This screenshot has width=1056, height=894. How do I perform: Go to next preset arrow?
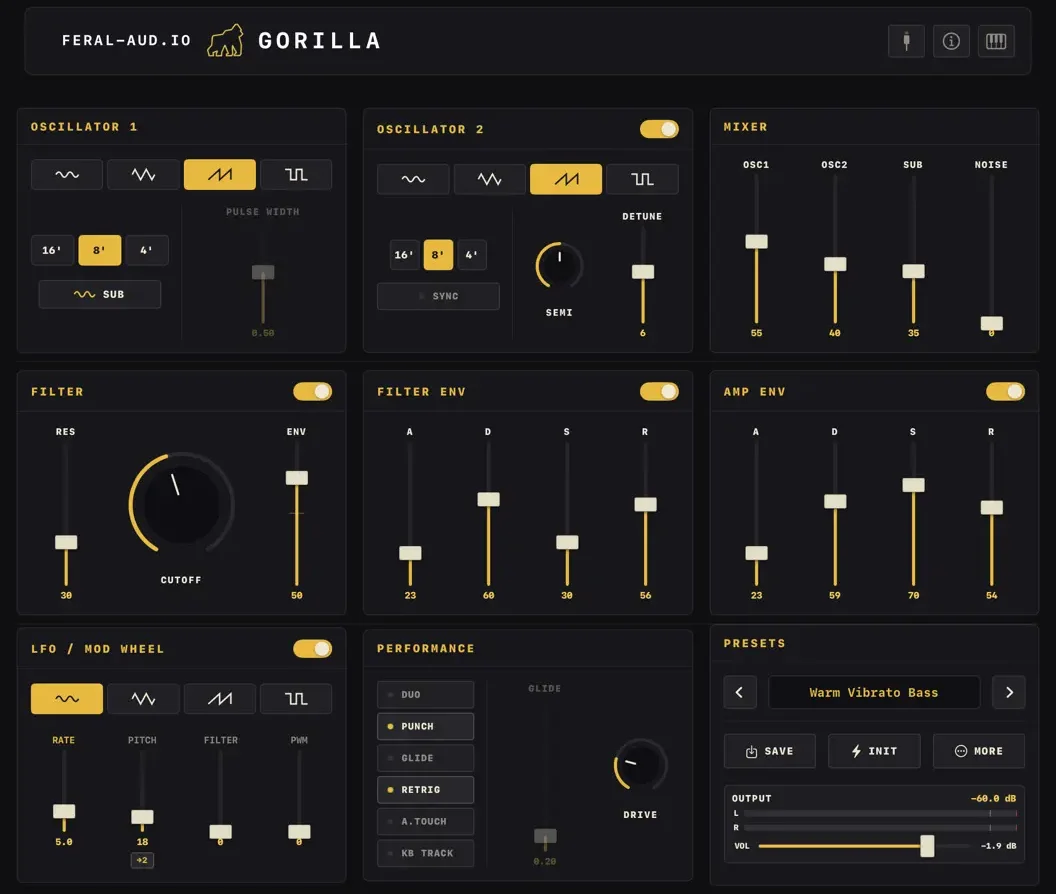tap(1009, 692)
